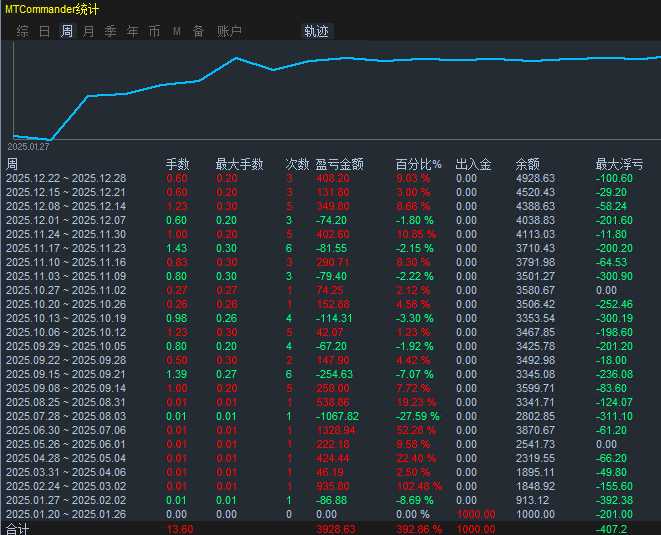Screen dimensions: 661x535
Task: Switch to the 年 yearly tab
Action: 133,31
